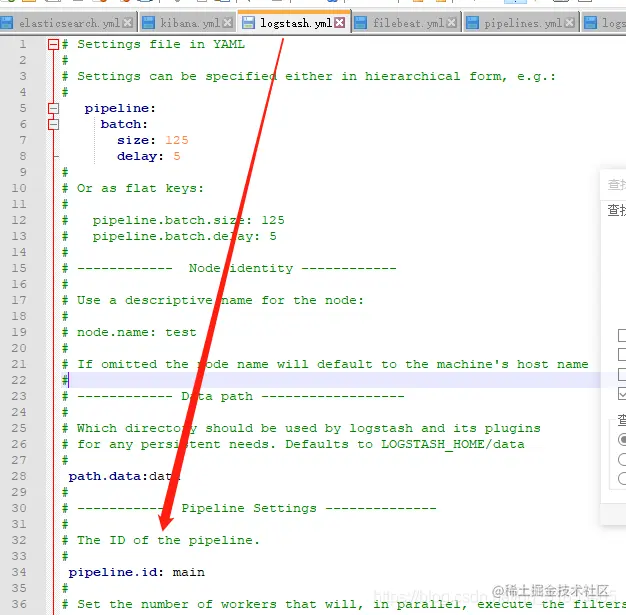Click the 'path.data' key on line 28
Image resolution: width=626 pixels, height=615 pixels.
click(106, 476)
